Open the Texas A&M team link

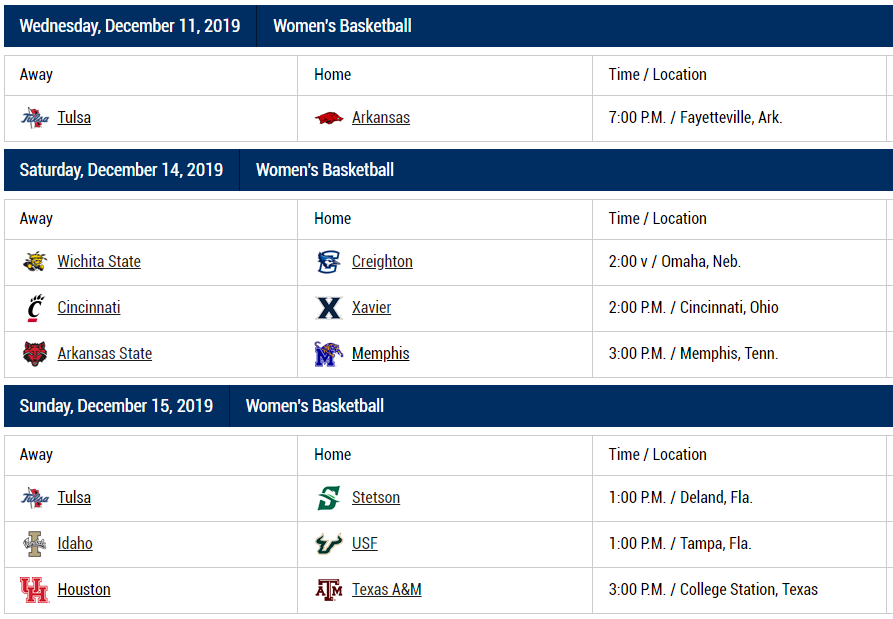click(386, 590)
